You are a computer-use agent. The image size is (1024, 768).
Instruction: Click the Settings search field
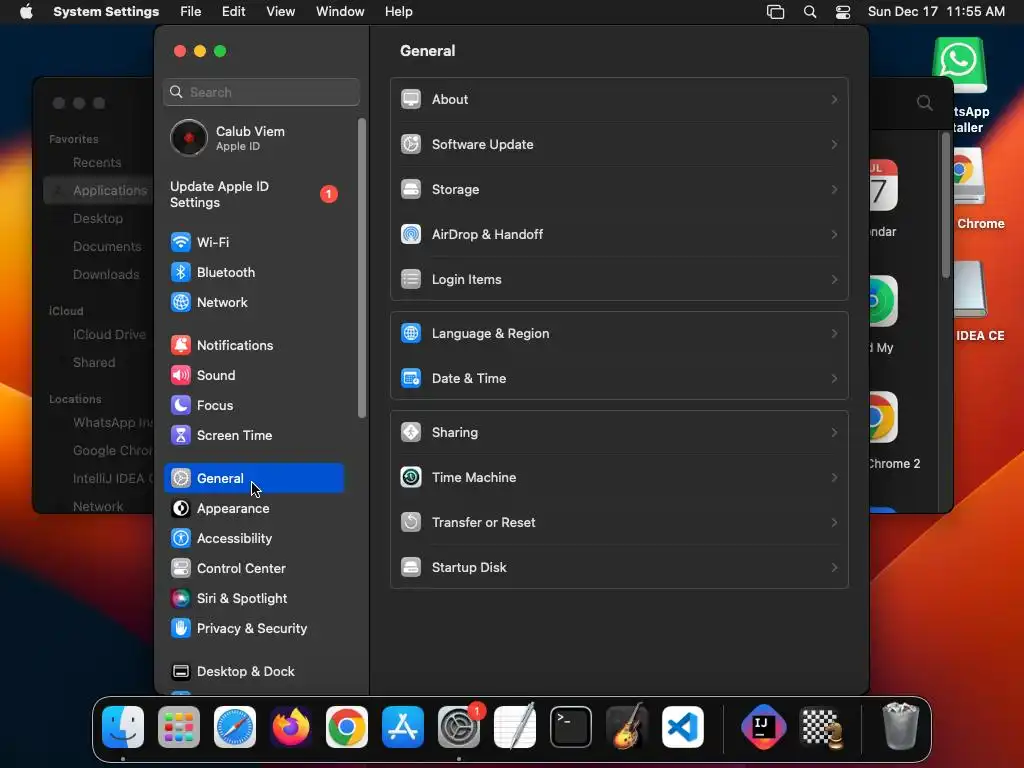(261, 92)
